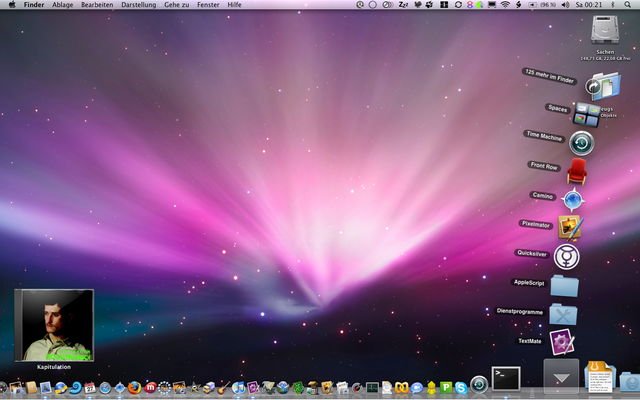Open the Darstellung menu
640x400 pixels.
[138, 4]
